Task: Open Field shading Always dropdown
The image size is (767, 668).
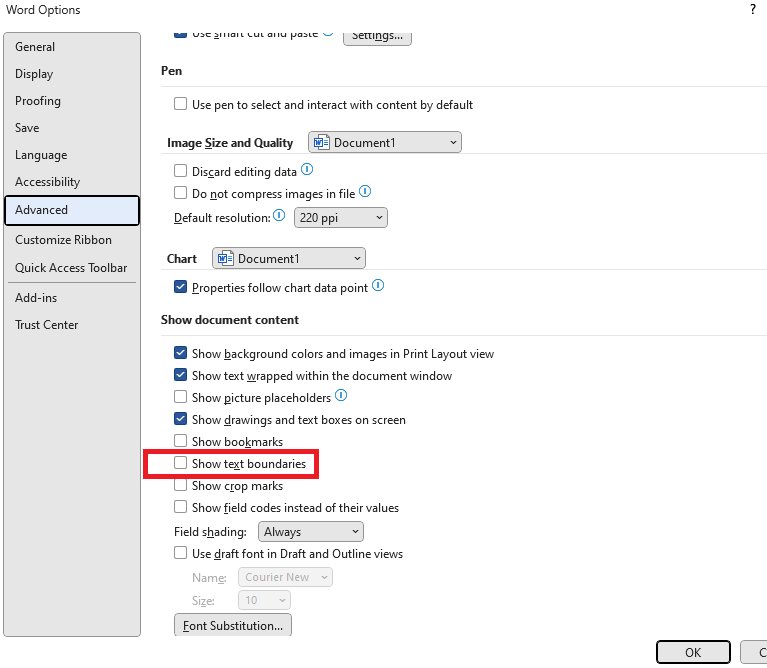Action: click(311, 532)
